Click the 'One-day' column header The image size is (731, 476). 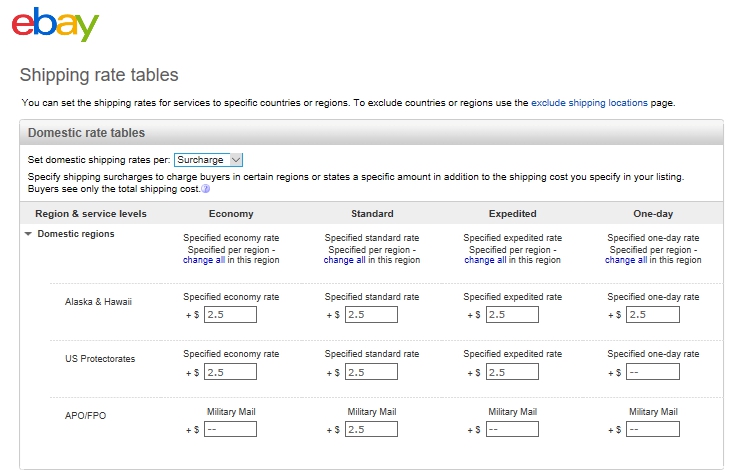click(653, 214)
